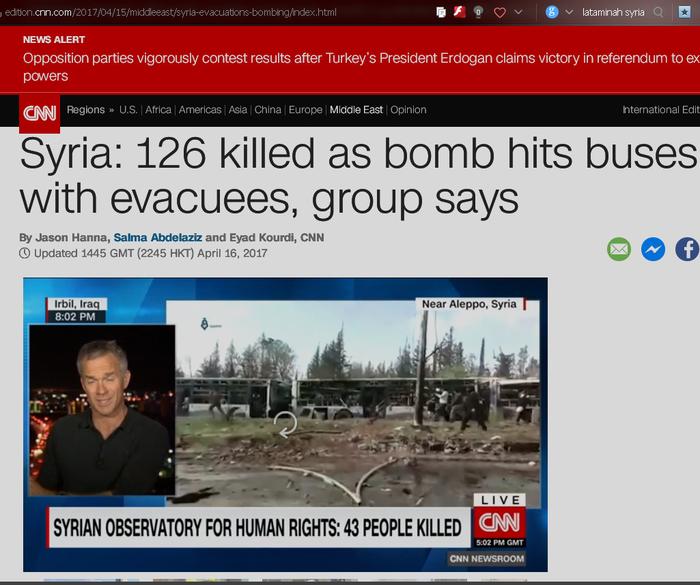Viewport: 700px width, 585px height.
Task: Select Europe in the CNN navigation
Action: (x=305, y=110)
